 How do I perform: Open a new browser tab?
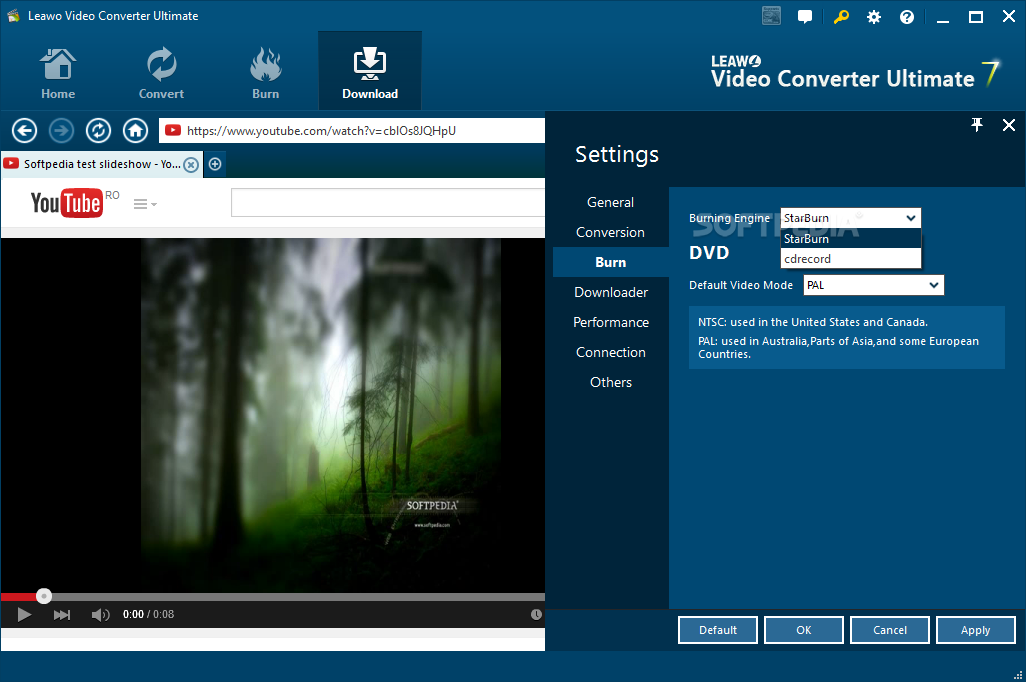tap(215, 164)
